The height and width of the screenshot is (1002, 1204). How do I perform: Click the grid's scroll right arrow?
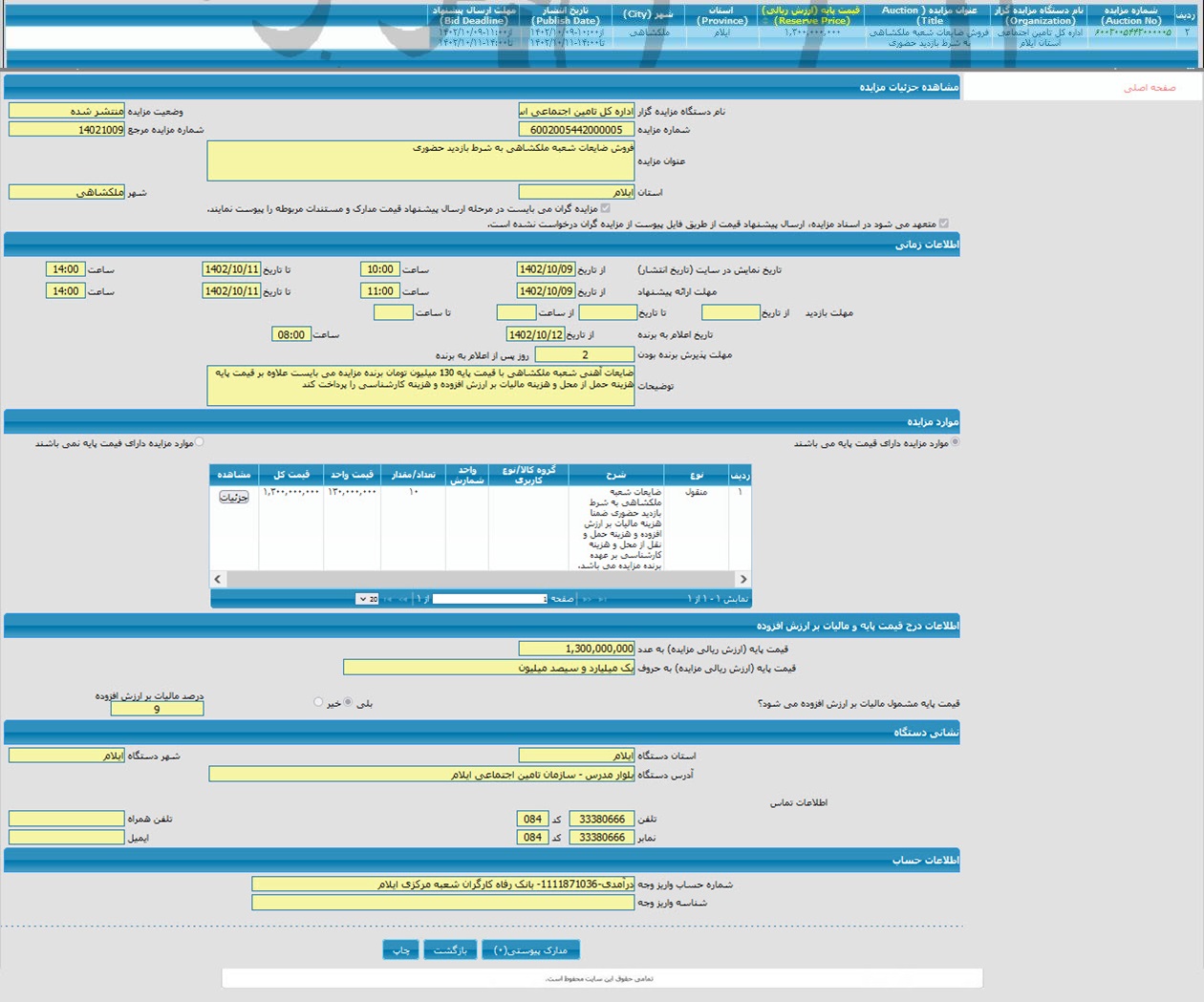click(x=743, y=579)
